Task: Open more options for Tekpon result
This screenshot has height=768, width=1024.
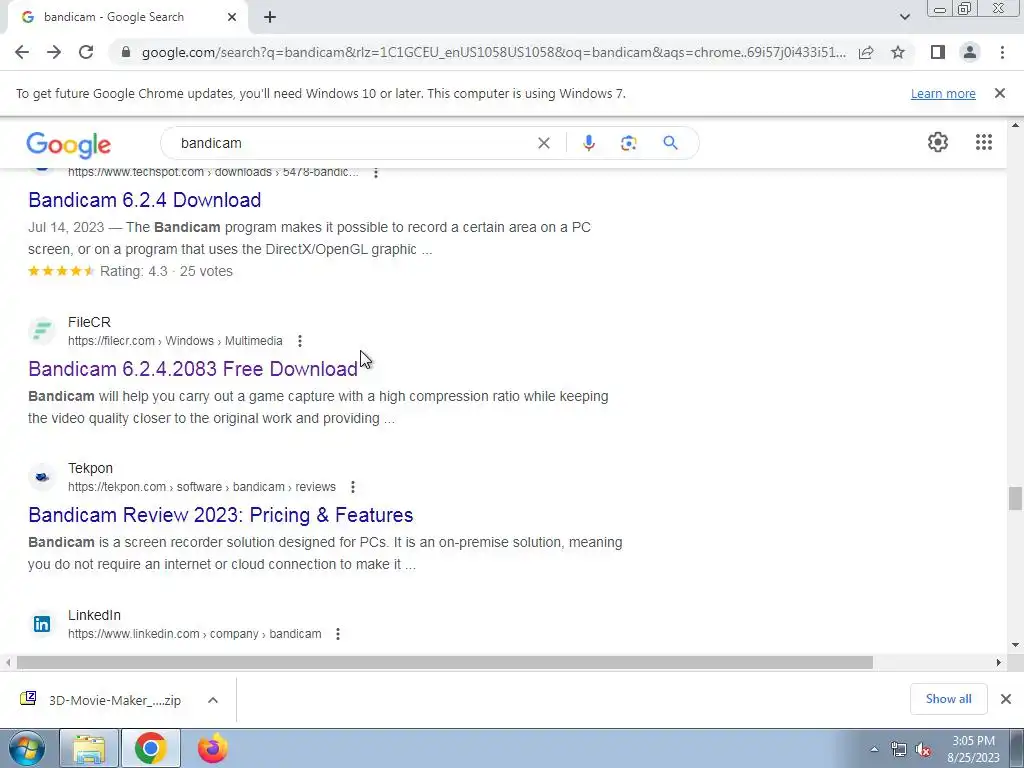Action: (353, 487)
